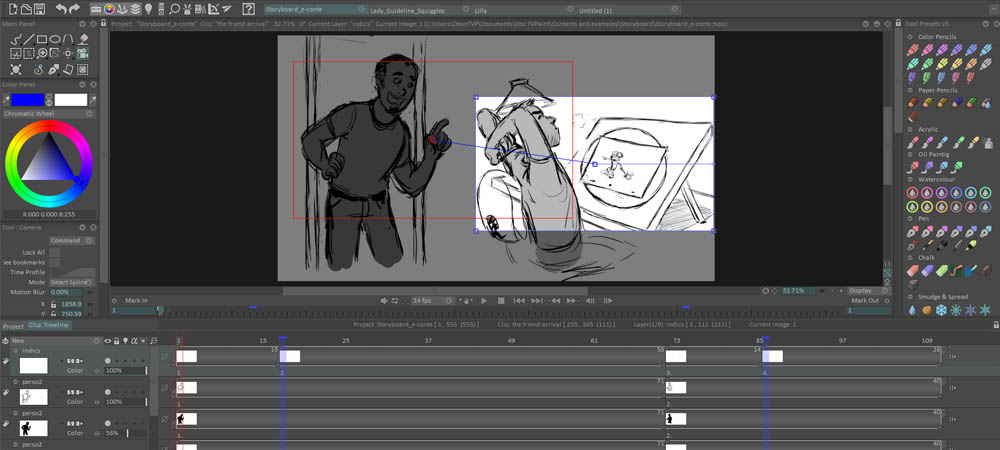
Task: Pick foreground color with left eyedropper
Action: [6, 99]
